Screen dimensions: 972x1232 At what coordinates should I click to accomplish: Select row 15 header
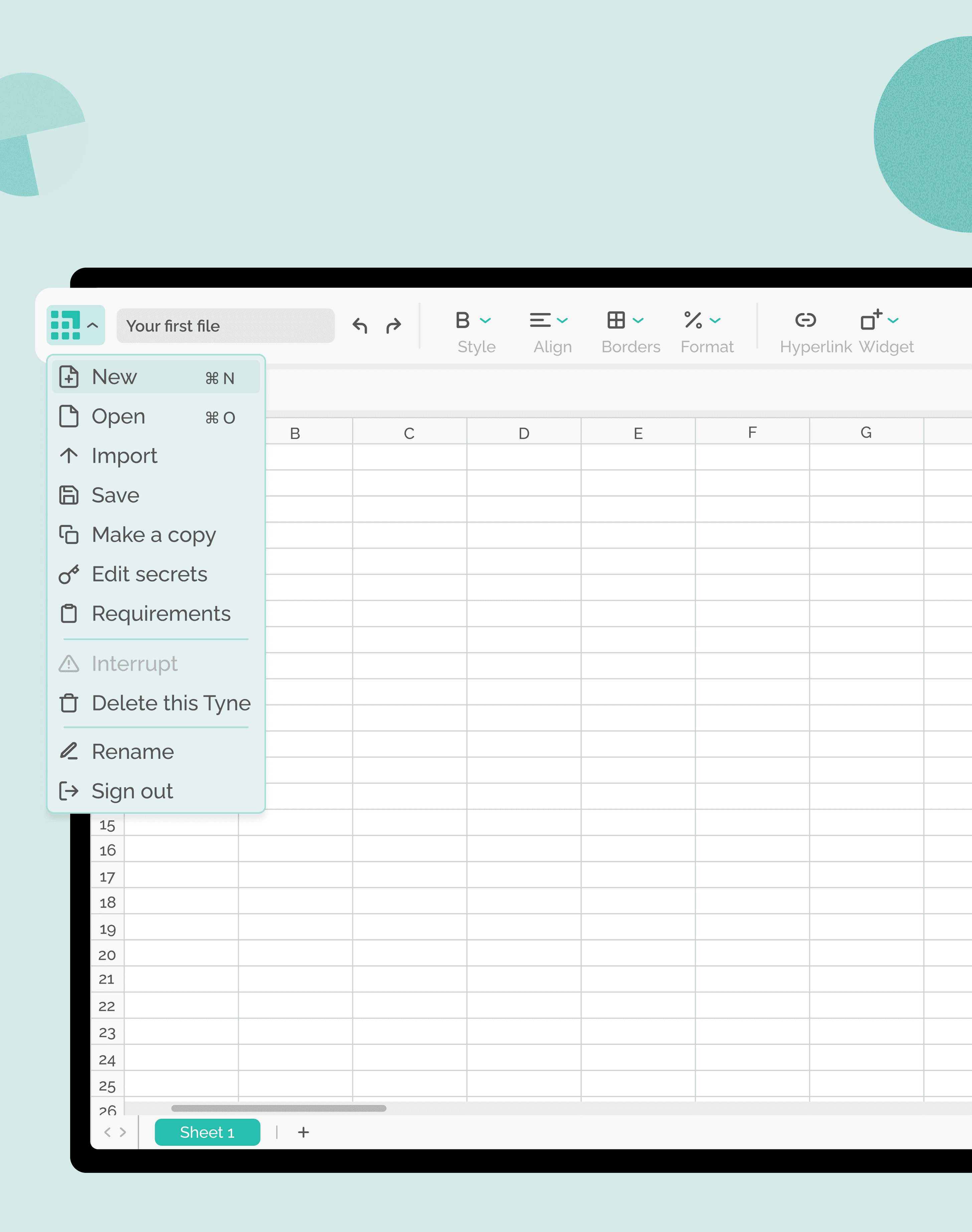108,824
